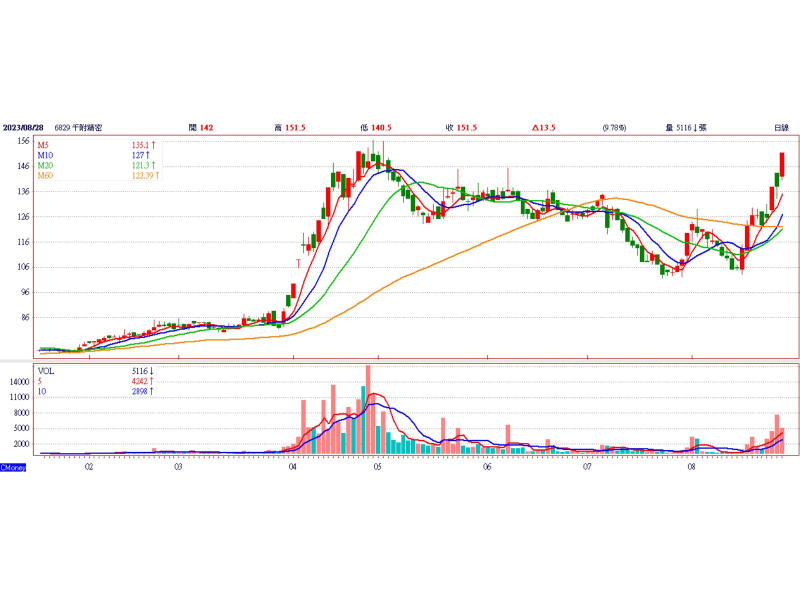The image size is (800, 600).
Task: Click stock name 6829 千附精密
Action: (79, 128)
